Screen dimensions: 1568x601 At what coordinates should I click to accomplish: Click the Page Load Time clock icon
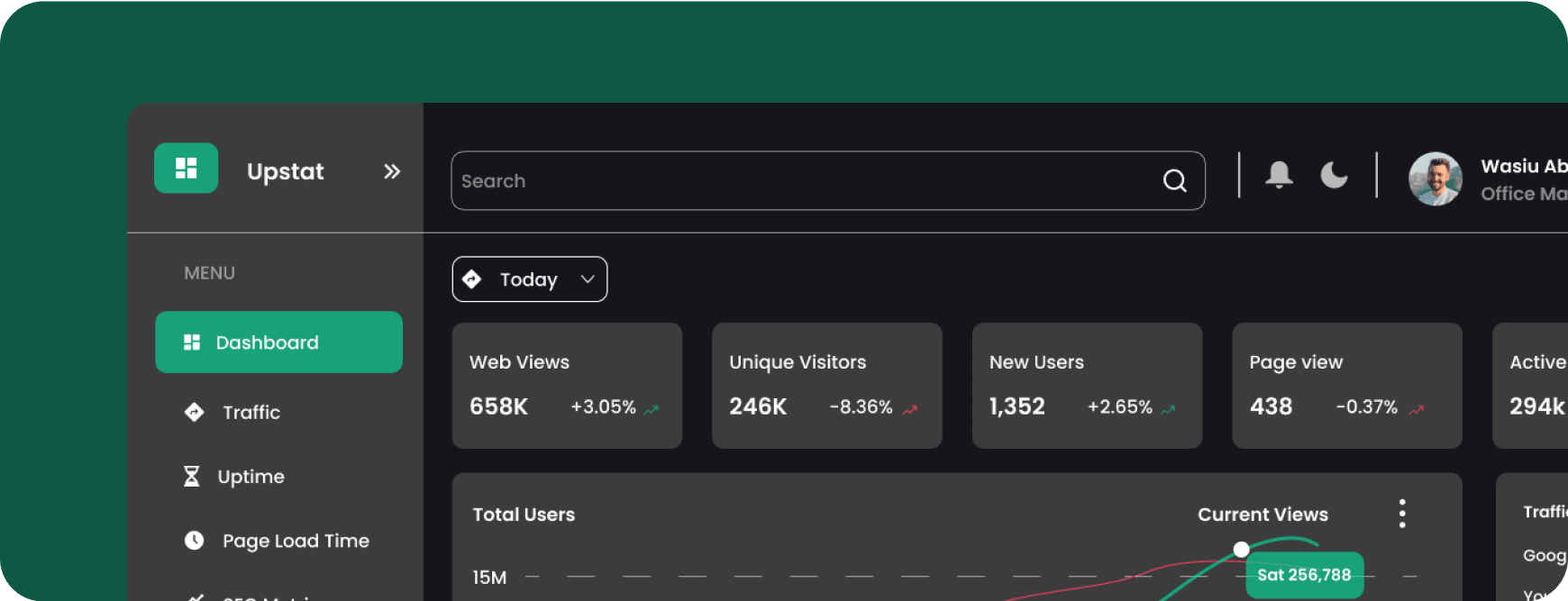(194, 541)
